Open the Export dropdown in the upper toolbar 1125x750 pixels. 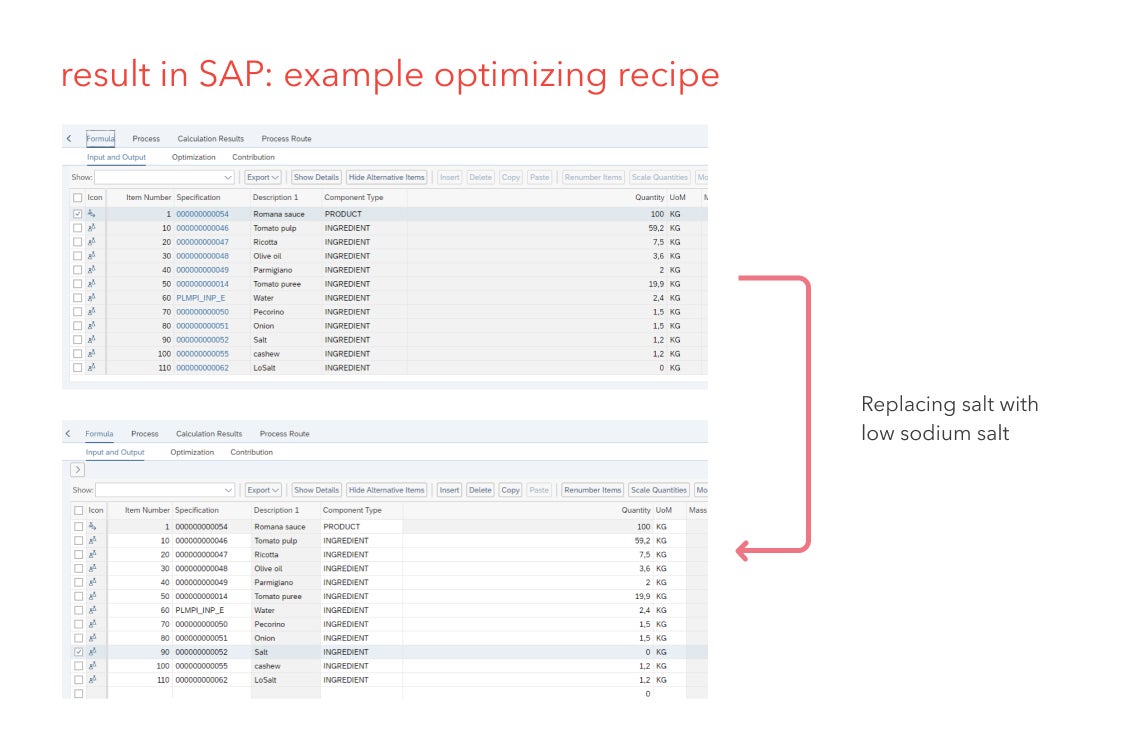(x=263, y=177)
